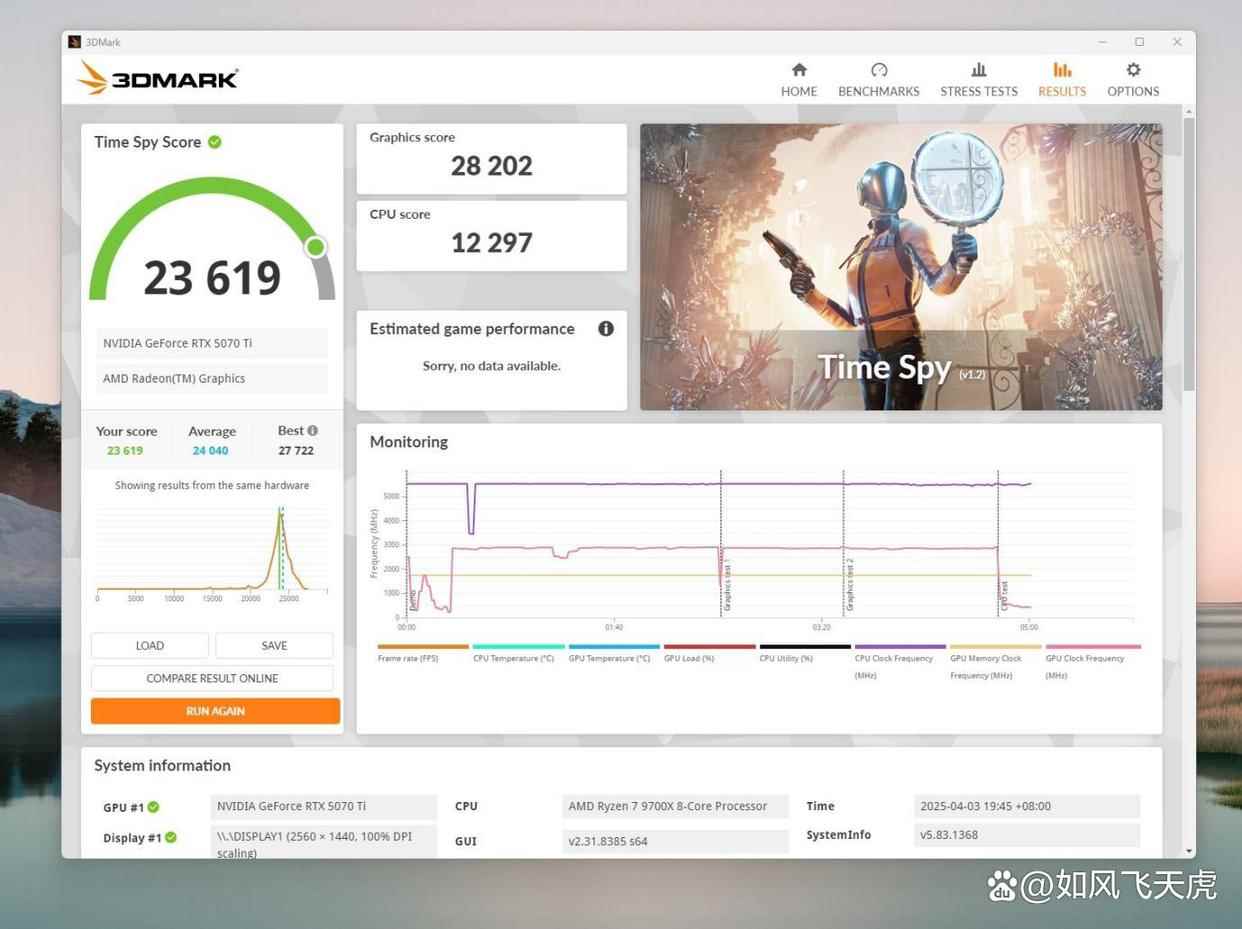Click green validation check beside Time Spy Score
The image size is (1242, 929).
click(x=215, y=142)
